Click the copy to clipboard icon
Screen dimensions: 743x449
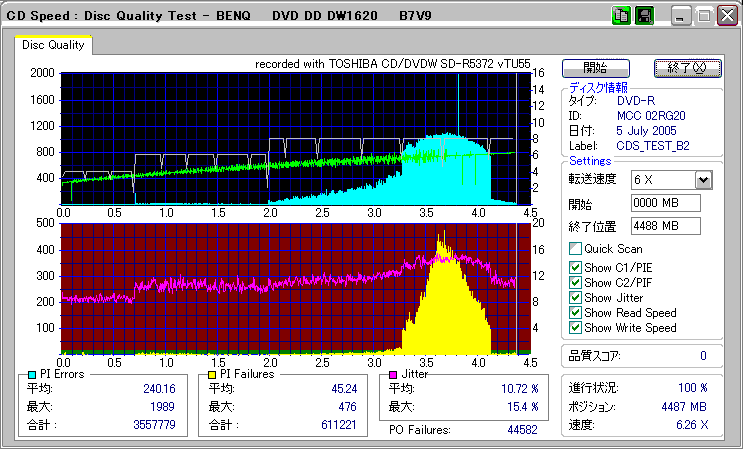pyautogui.click(x=620, y=16)
